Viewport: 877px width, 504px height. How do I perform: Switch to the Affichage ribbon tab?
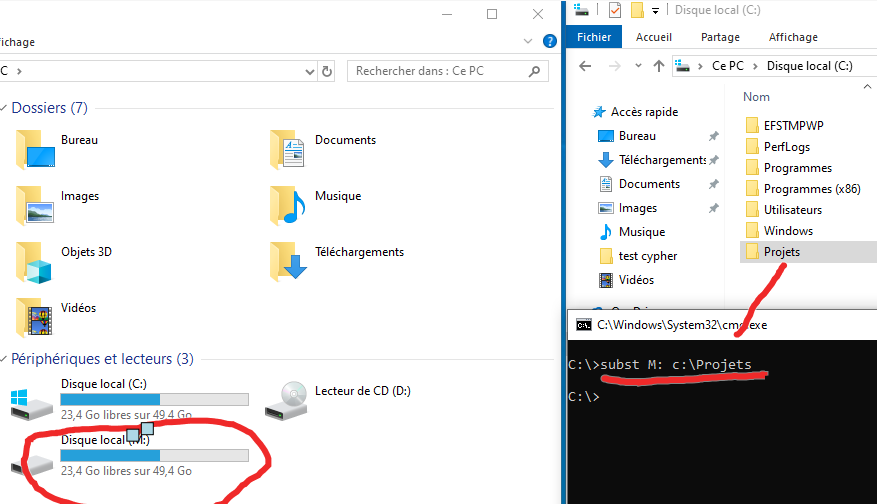point(792,37)
